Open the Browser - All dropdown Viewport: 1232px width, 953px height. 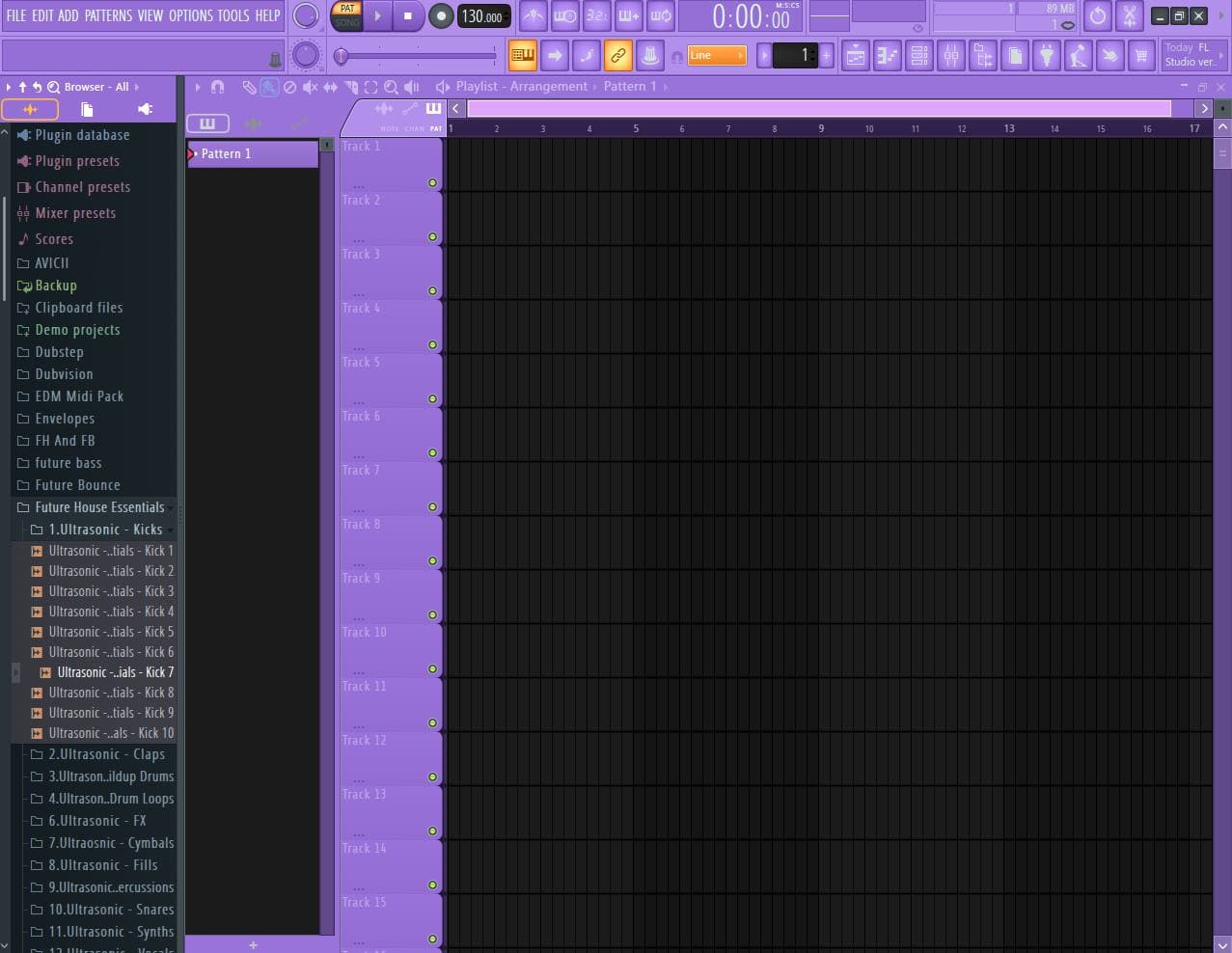point(101,87)
